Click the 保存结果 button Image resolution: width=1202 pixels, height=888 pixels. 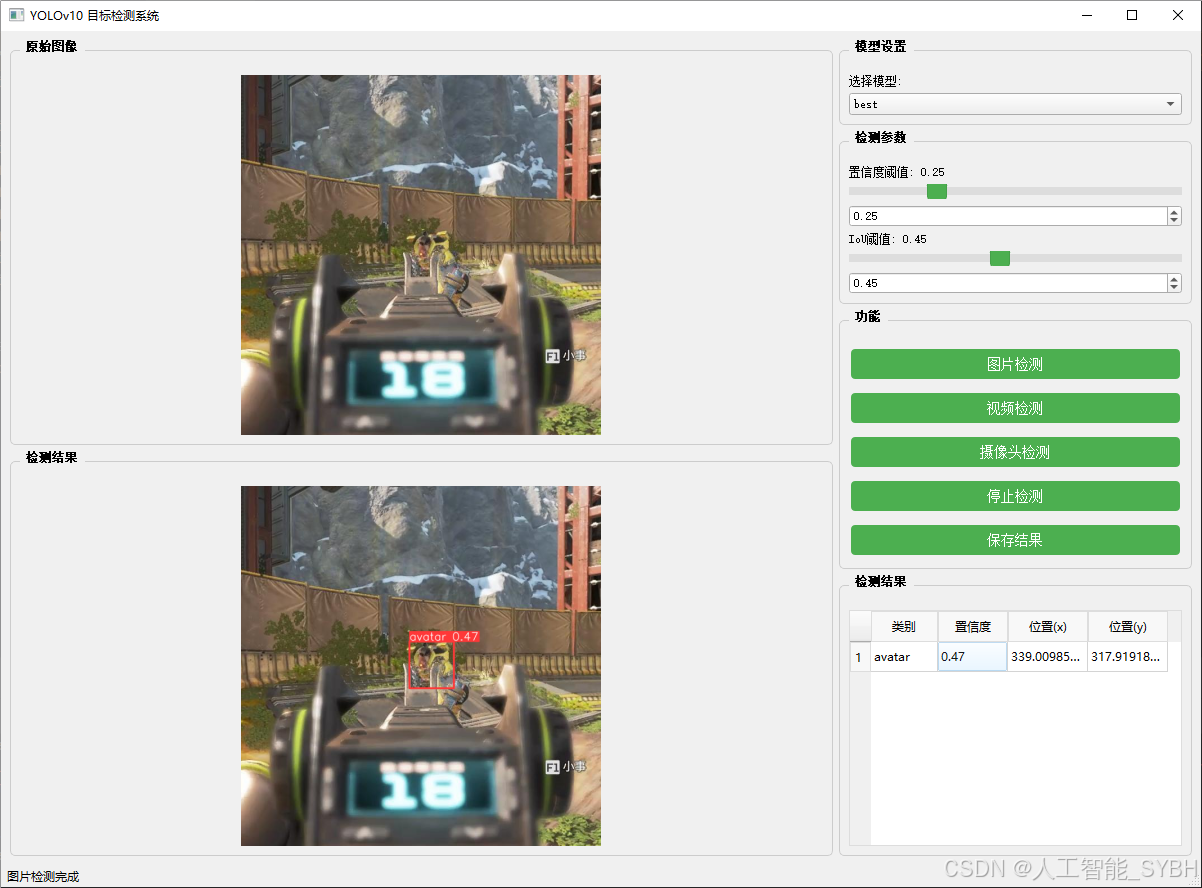[1015, 540]
